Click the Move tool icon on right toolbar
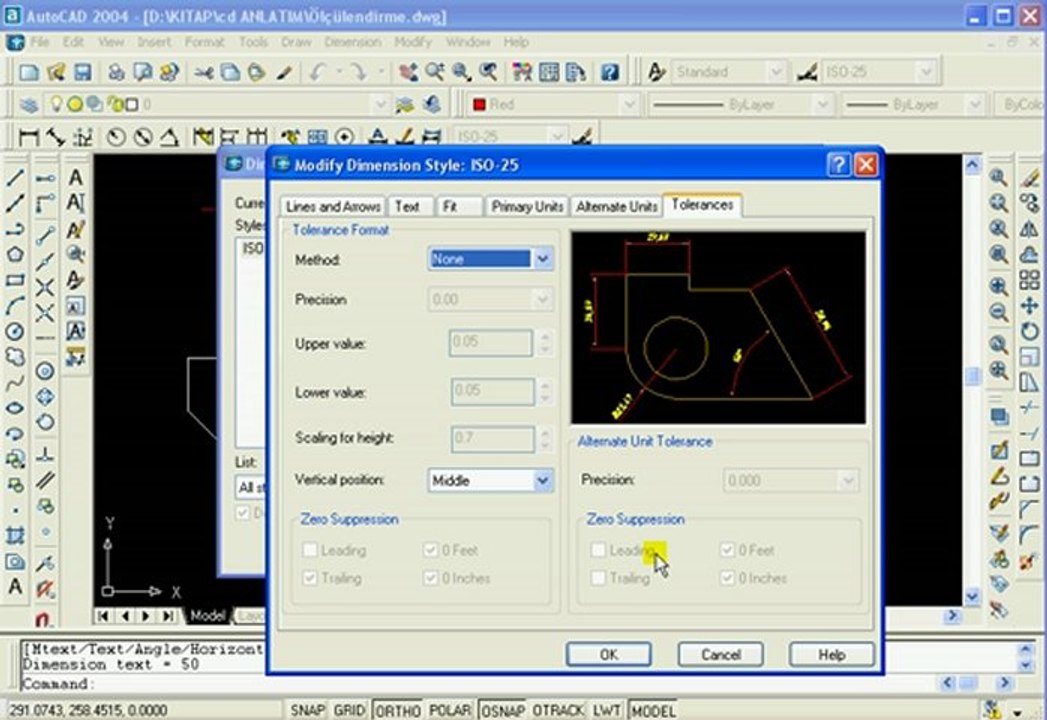Viewport: 1047px width, 720px height. 1029,306
